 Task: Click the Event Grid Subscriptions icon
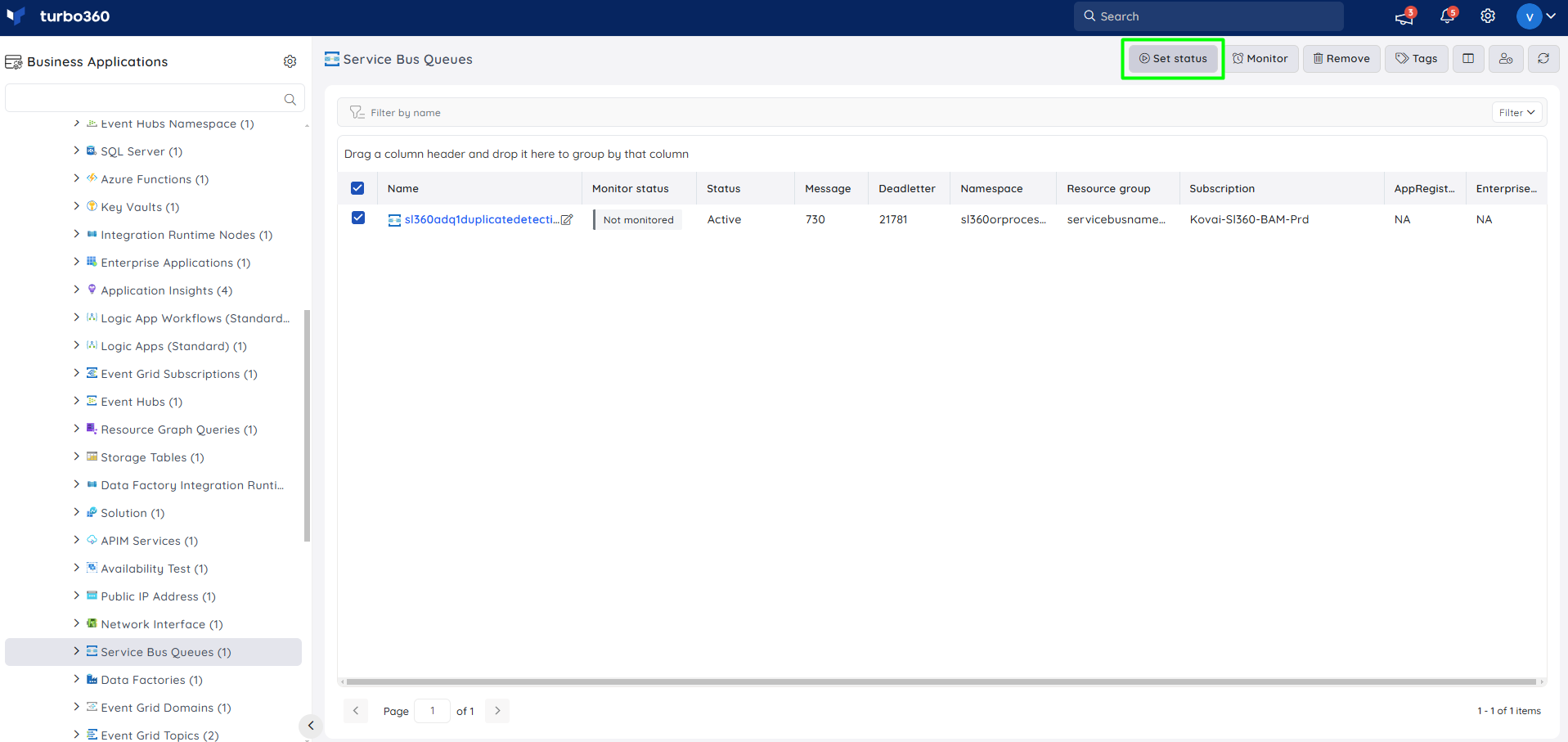[92, 373]
